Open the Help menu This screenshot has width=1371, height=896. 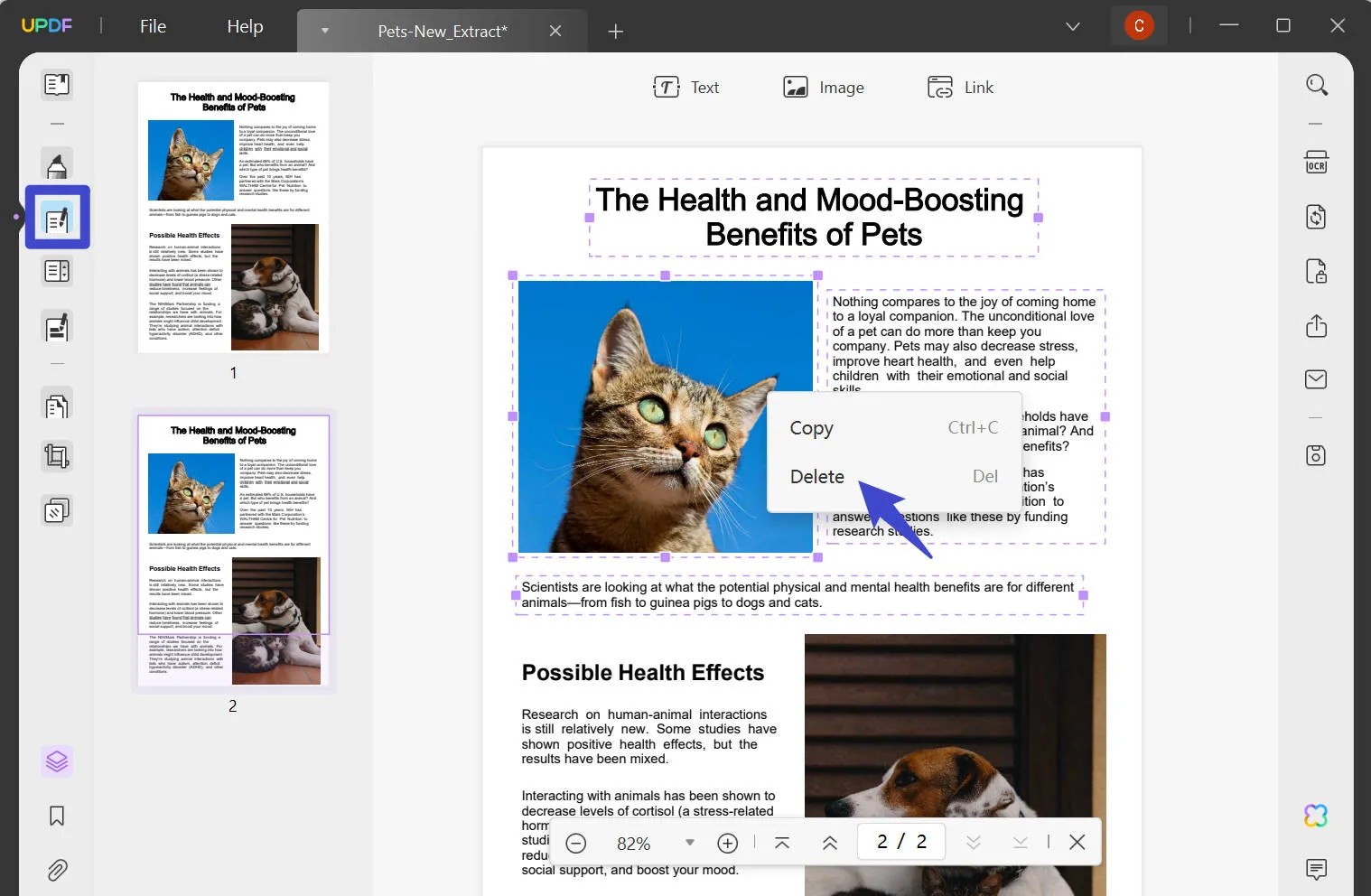point(244,26)
